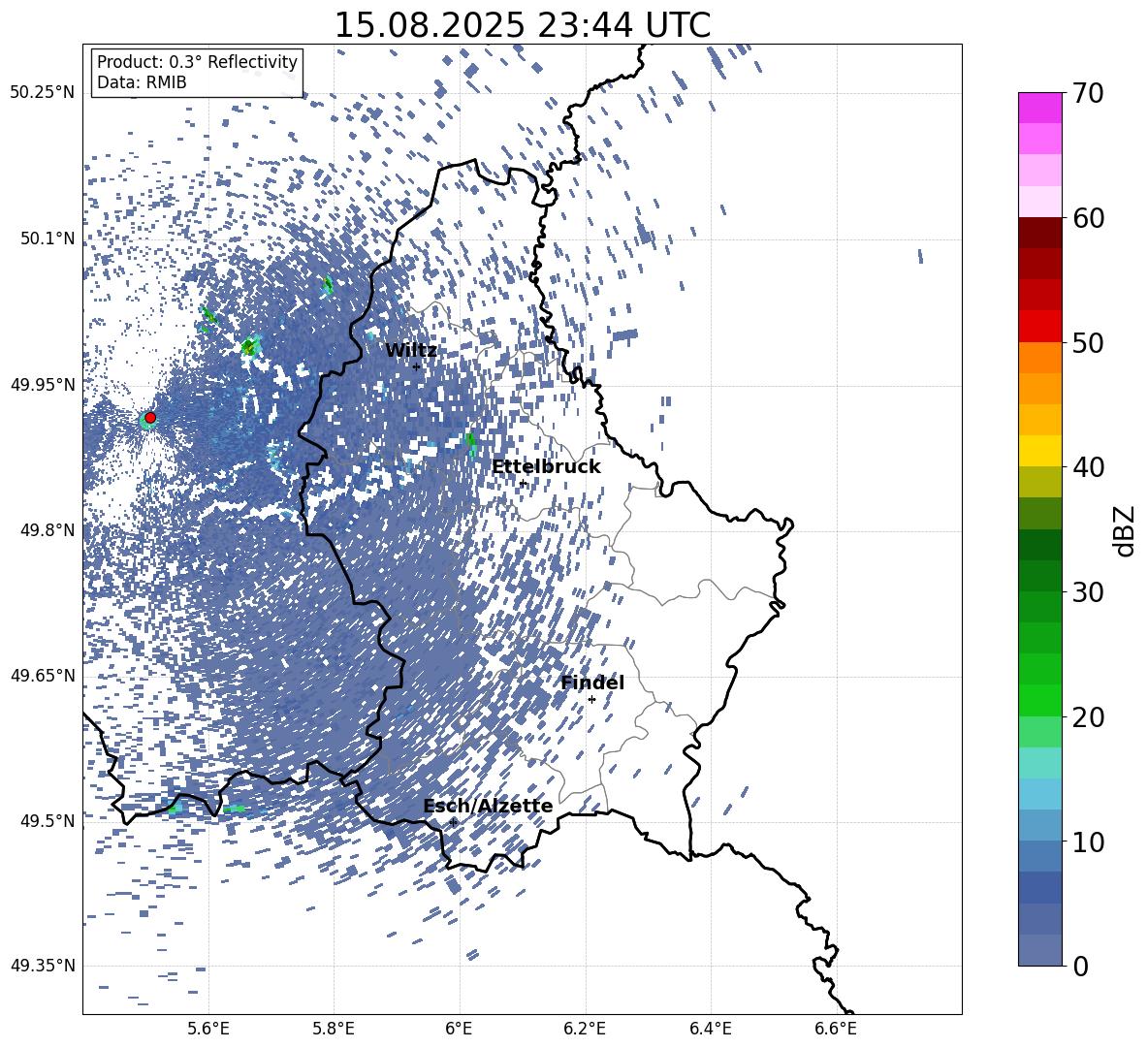1148x1048 pixels.
Task: Click the Ettelbruck cross marker
Action: pos(523,484)
